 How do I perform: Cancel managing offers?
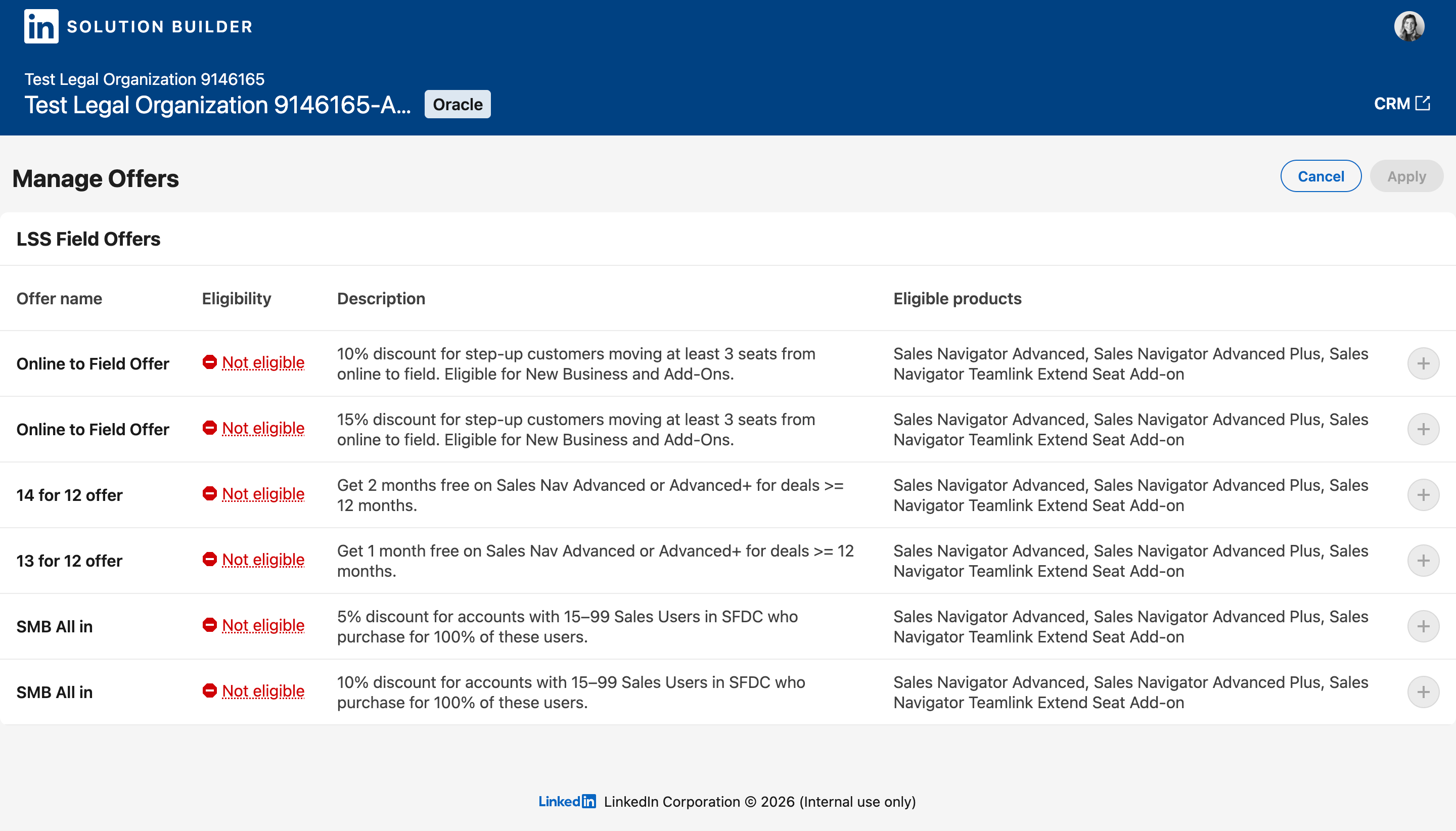pyautogui.click(x=1320, y=176)
